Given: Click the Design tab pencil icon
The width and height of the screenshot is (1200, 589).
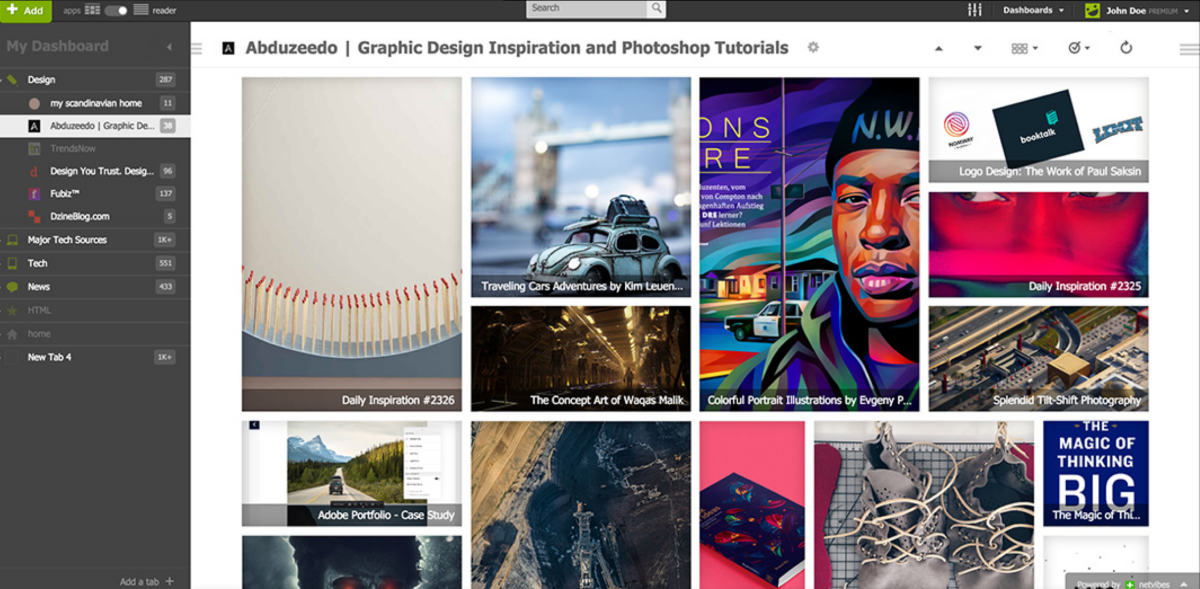Looking at the screenshot, I should click(x=12, y=79).
